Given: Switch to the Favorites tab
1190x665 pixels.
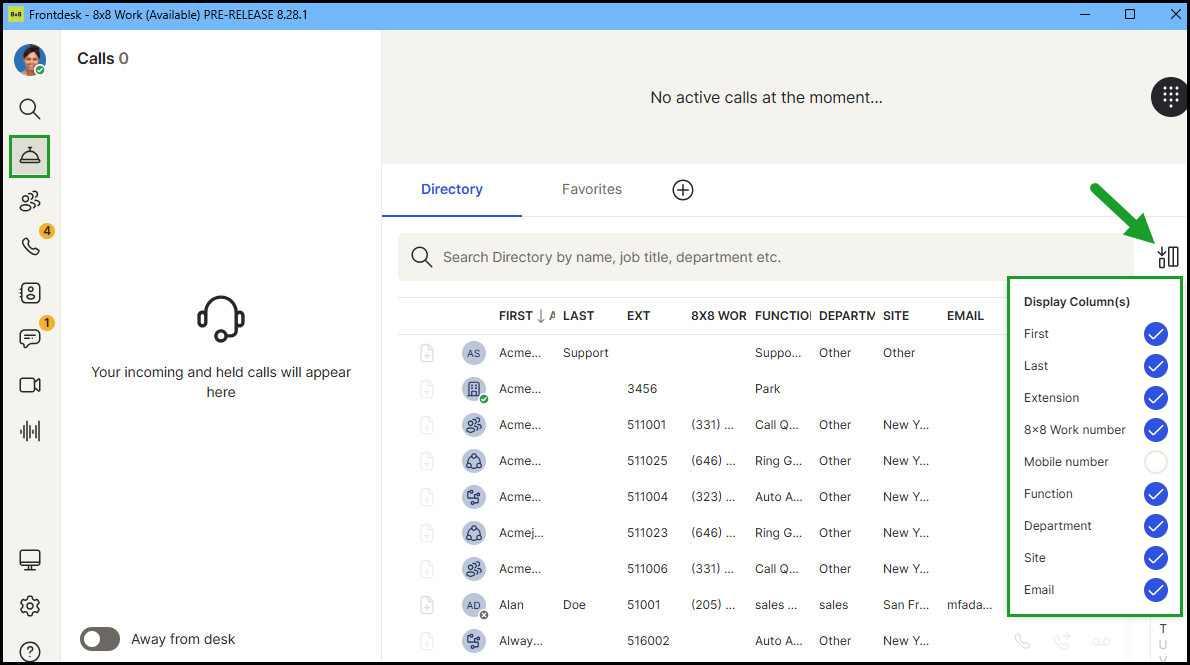Looking at the screenshot, I should (x=591, y=189).
